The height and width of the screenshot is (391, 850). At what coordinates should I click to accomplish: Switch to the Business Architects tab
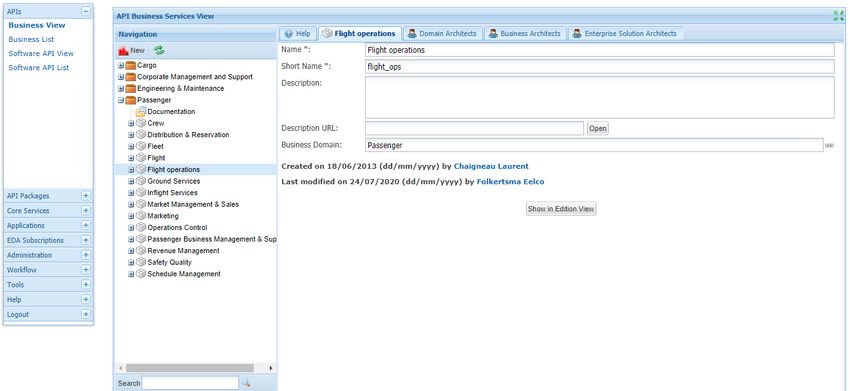pyautogui.click(x=525, y=34)
